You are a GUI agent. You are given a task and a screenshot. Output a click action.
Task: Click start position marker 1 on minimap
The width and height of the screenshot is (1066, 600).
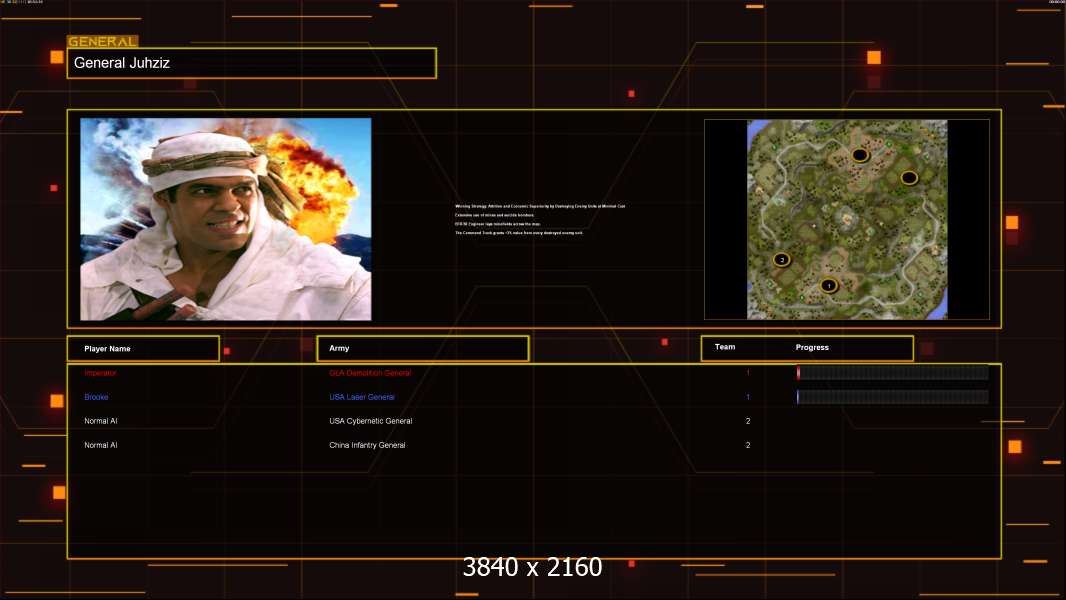click(x=828, y=285)
